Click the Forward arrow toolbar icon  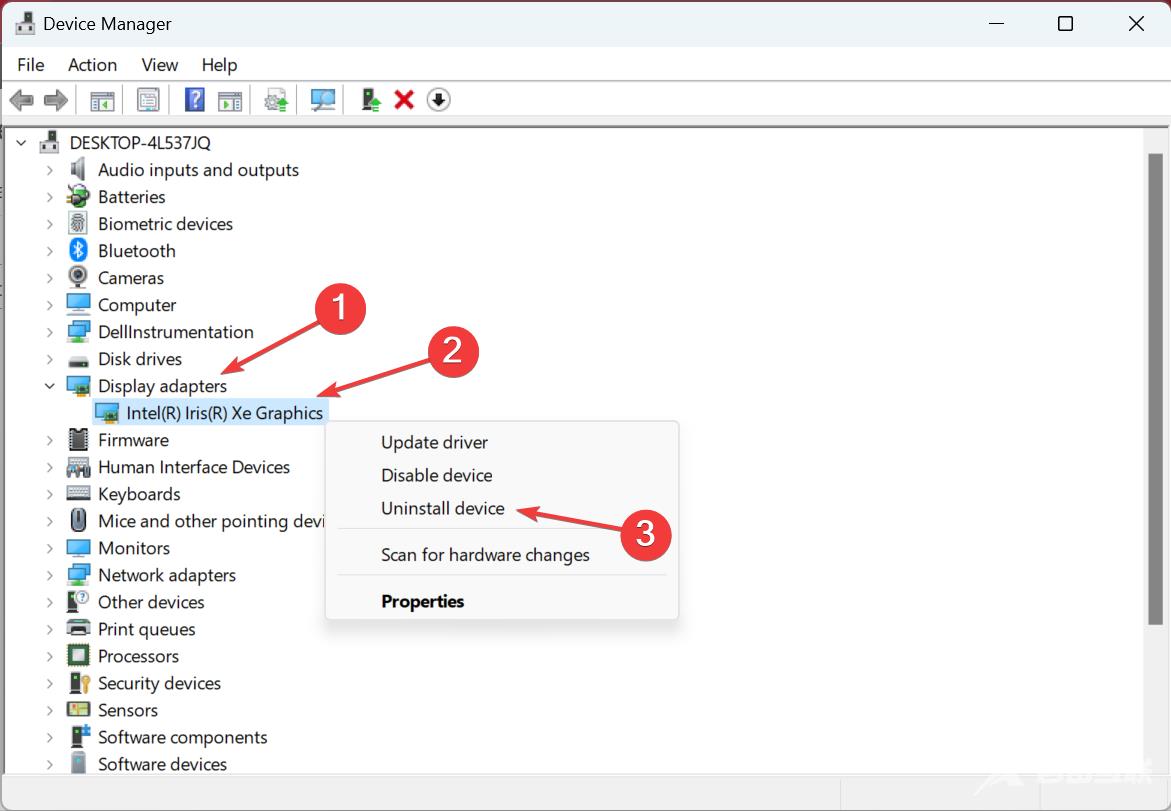tap(56, 99)
